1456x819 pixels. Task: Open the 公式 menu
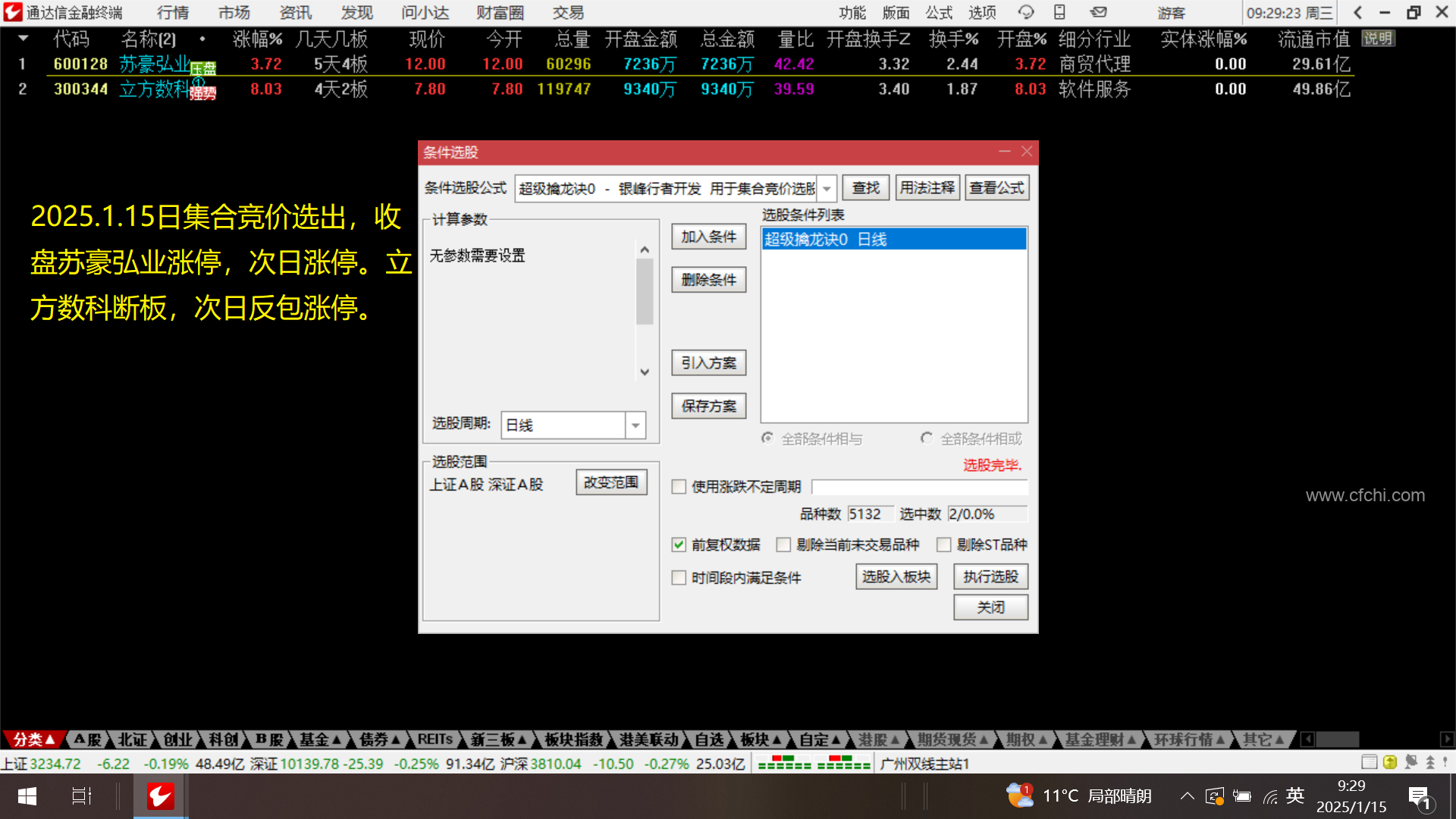(939, 12)
